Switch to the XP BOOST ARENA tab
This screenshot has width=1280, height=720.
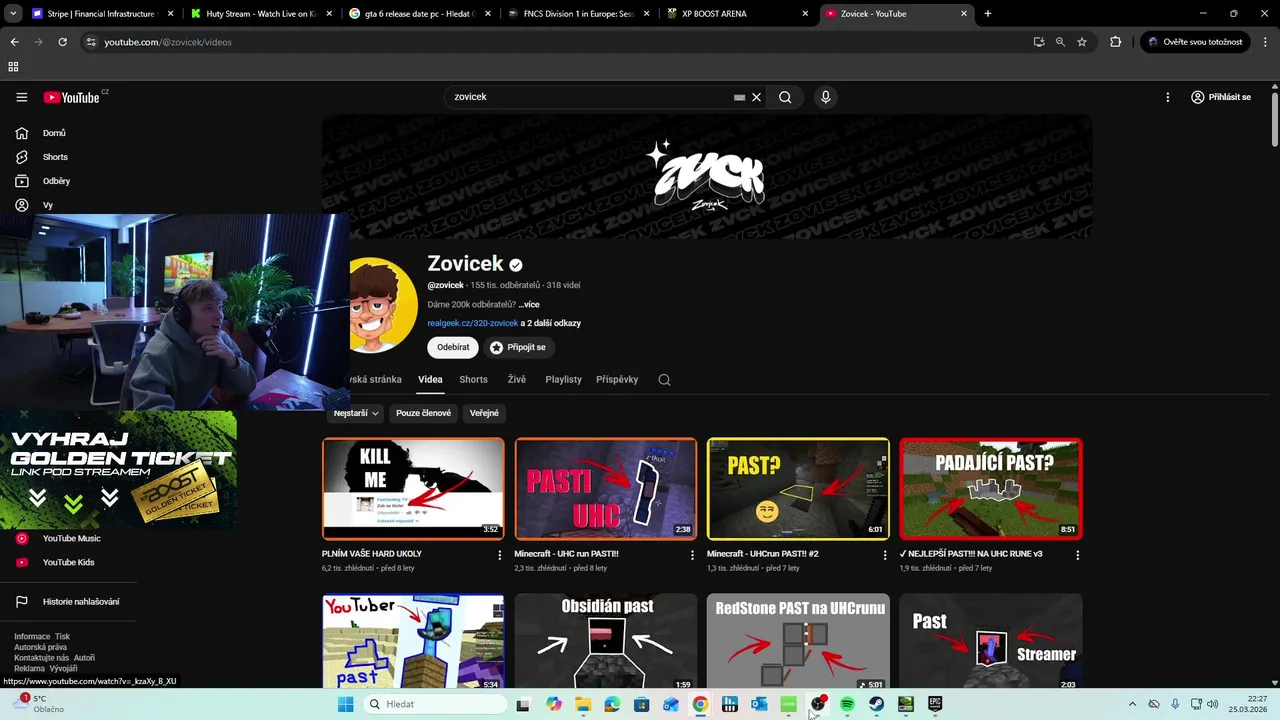tap(738, 14)
